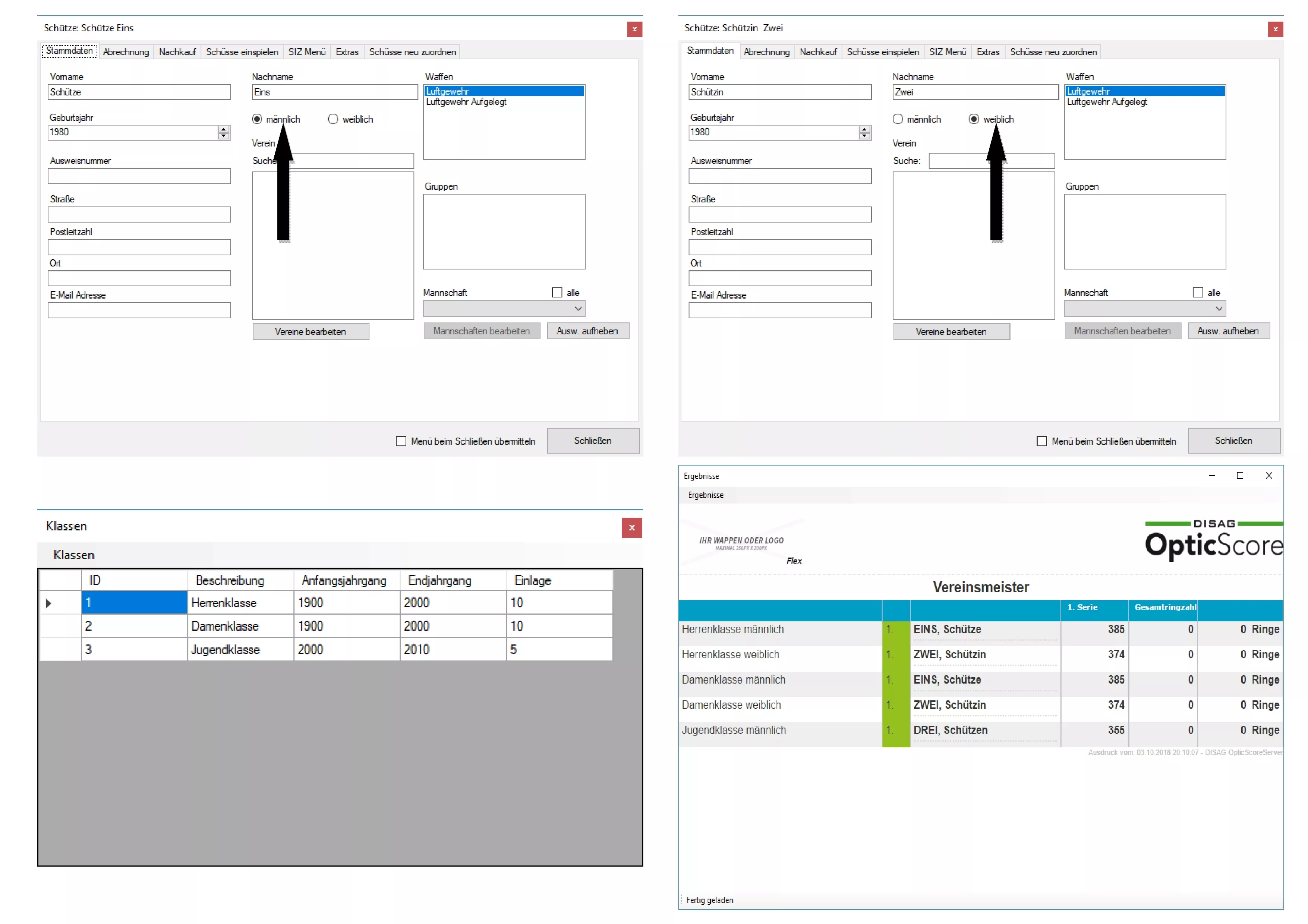Minimize the Ergebnisse window
The height and width of the screenshot is (924, 1308).
click(1212, 475)
